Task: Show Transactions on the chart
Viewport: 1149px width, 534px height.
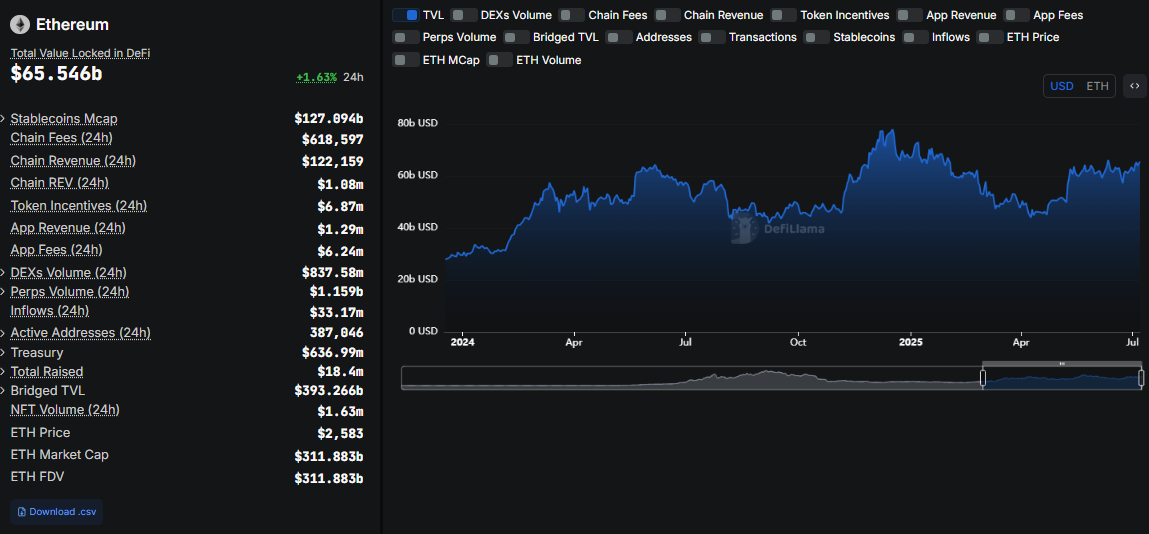Action: (x=712, y=37)
